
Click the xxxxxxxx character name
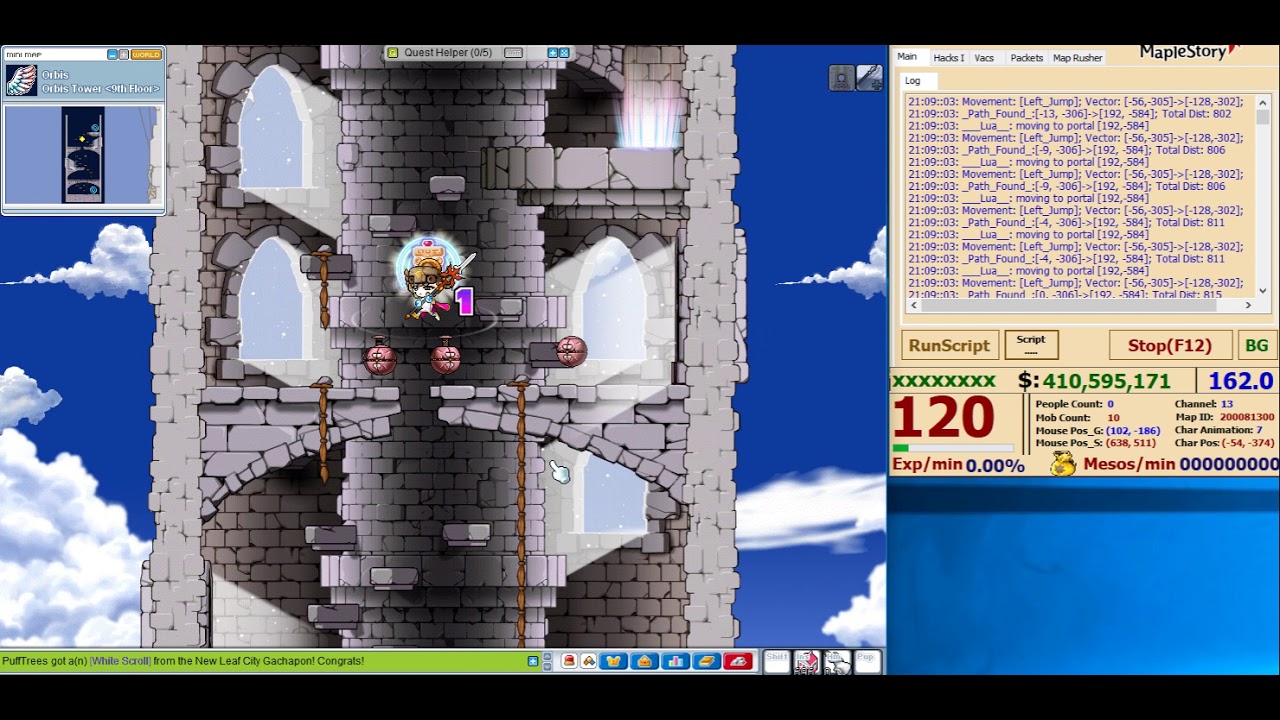point(943,381)
